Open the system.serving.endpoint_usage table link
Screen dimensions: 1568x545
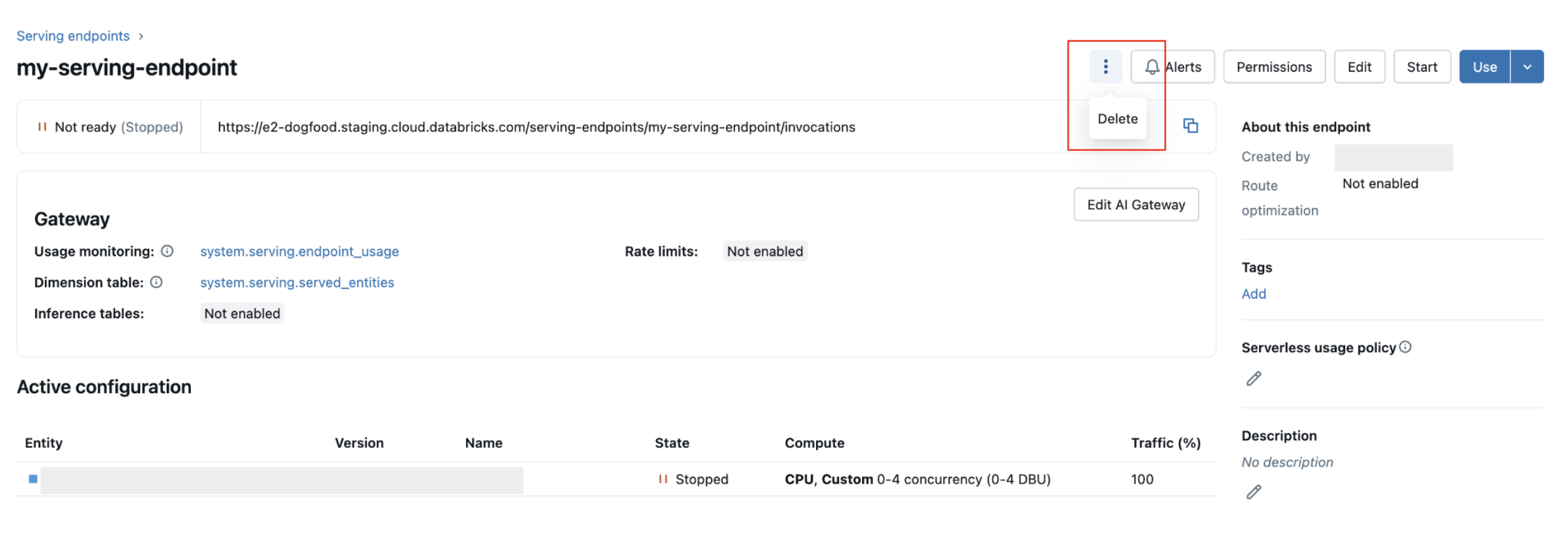(299, 251)
